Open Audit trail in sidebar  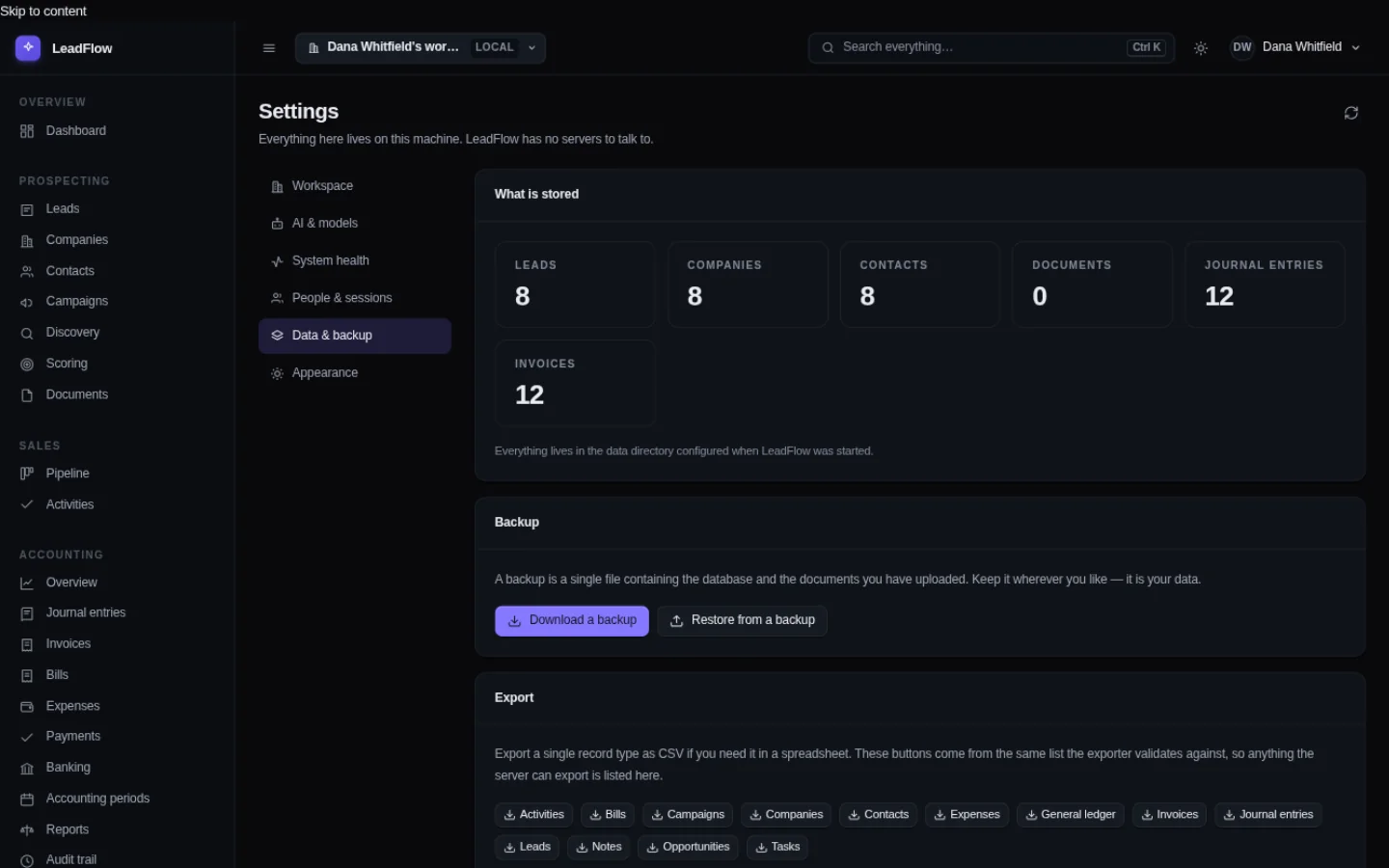[x=117, y=859]
